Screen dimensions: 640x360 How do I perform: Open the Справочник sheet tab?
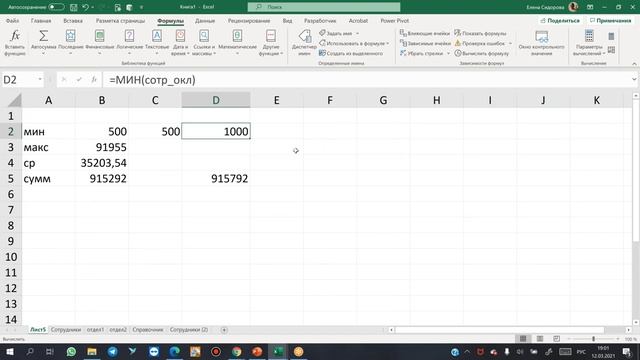click(x=148, y=330)
